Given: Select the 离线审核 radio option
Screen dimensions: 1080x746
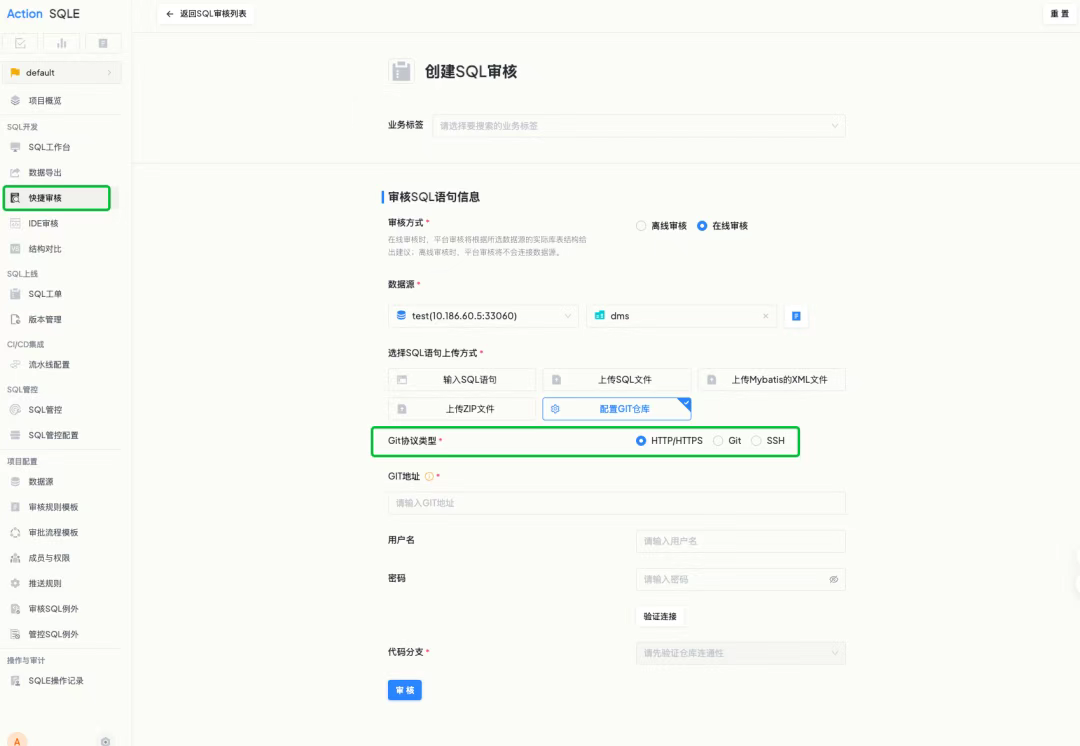Looking at the screenshot, I should point(641,226).
